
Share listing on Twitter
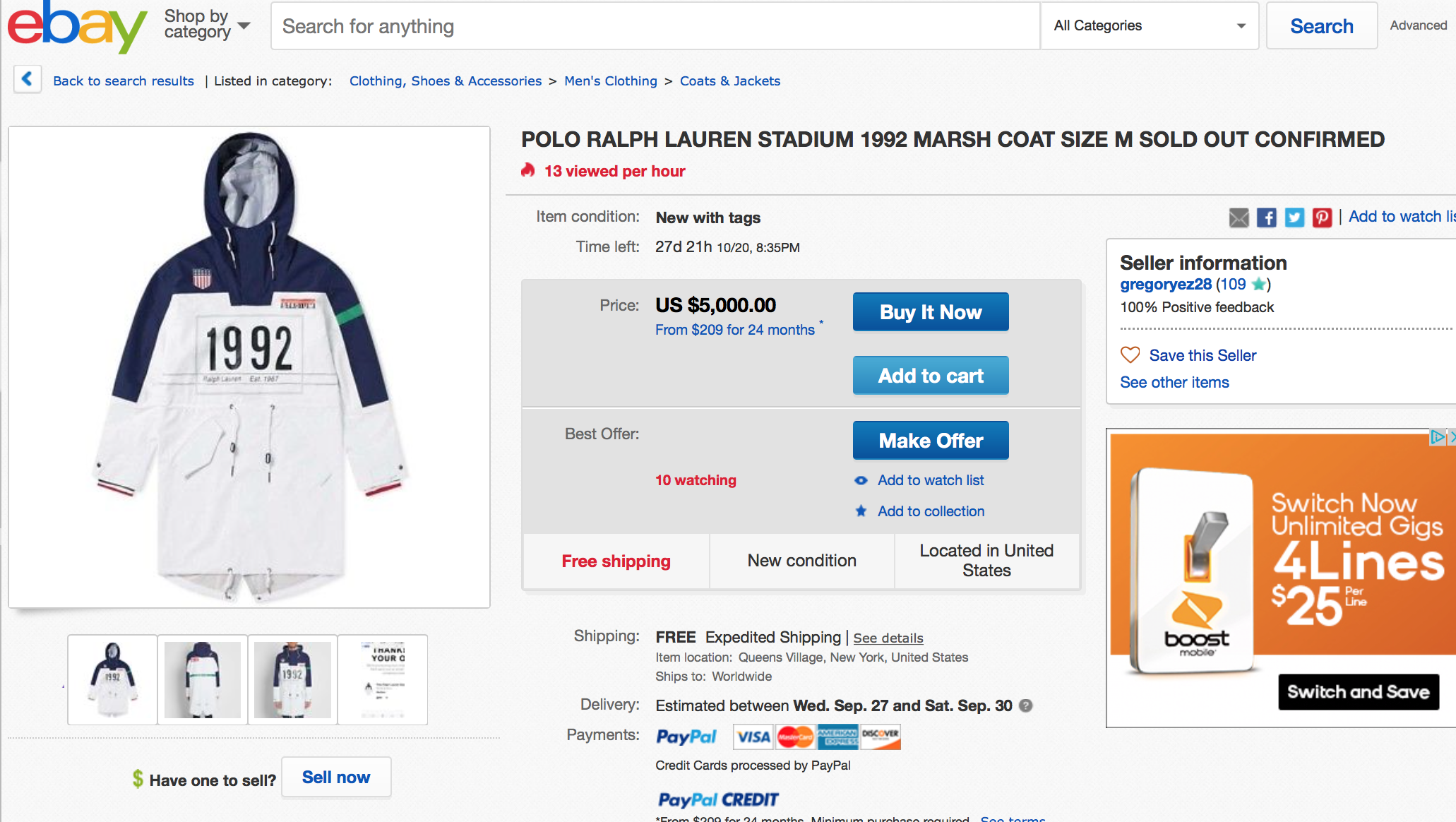coord(1294,218)
